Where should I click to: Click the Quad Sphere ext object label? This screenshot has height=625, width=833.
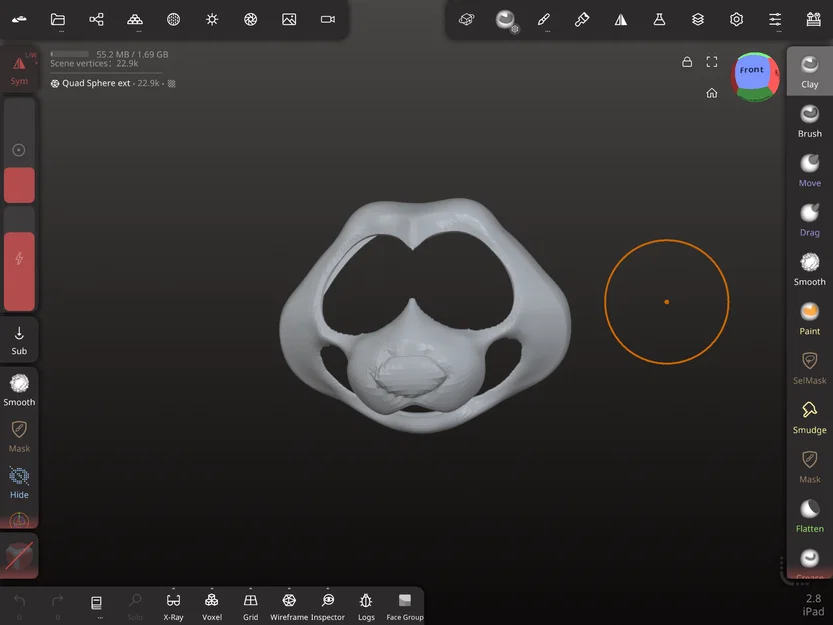tap(96, 83)
